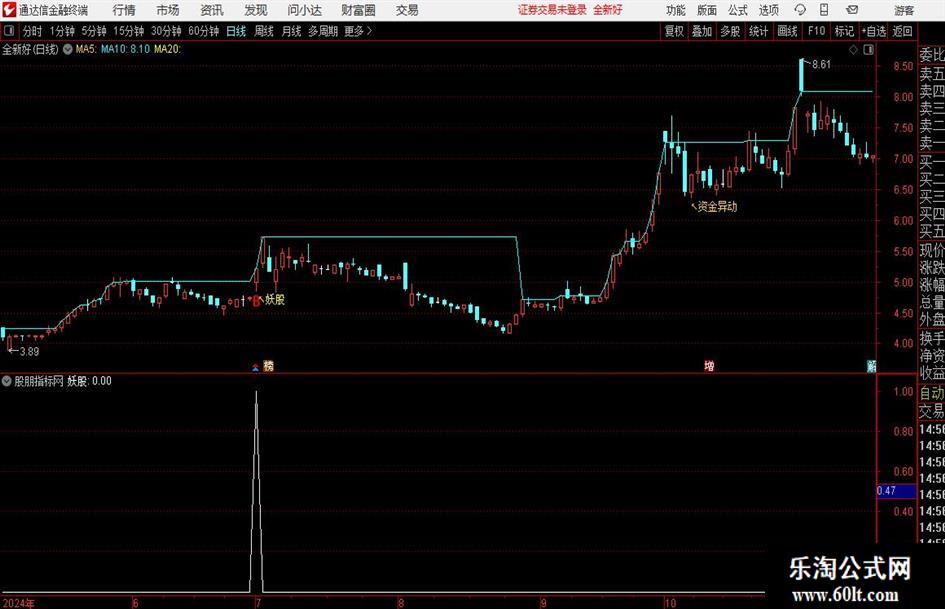
Task: Expand the 更多 periods chevron
Action: pos(359,31)
